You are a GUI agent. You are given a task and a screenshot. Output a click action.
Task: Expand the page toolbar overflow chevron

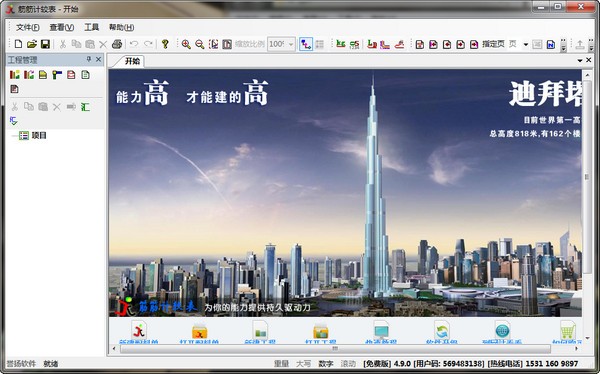click(x=563, y=45)
